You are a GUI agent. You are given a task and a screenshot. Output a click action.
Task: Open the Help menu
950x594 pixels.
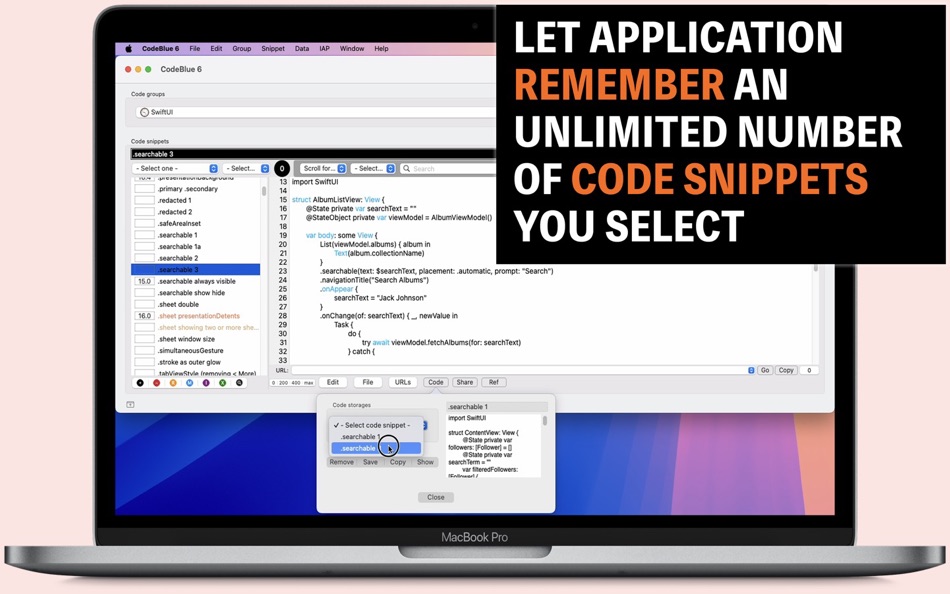coord(381,48)
